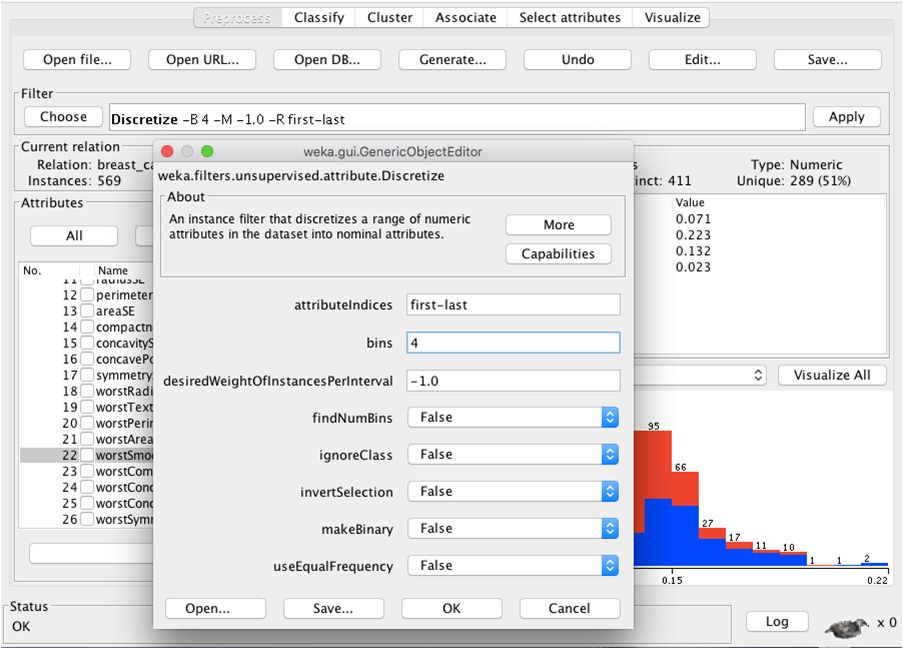Click the Generate... button

[x=452, y=60]
